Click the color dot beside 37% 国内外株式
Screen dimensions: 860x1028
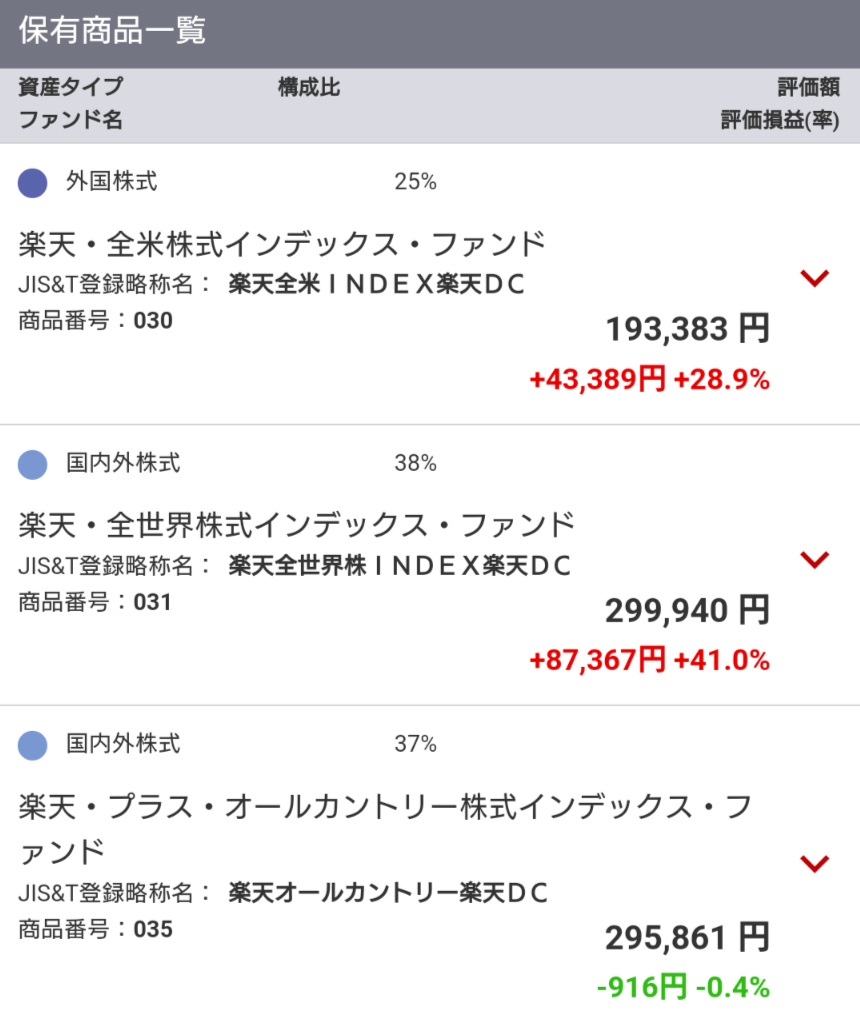33,745
